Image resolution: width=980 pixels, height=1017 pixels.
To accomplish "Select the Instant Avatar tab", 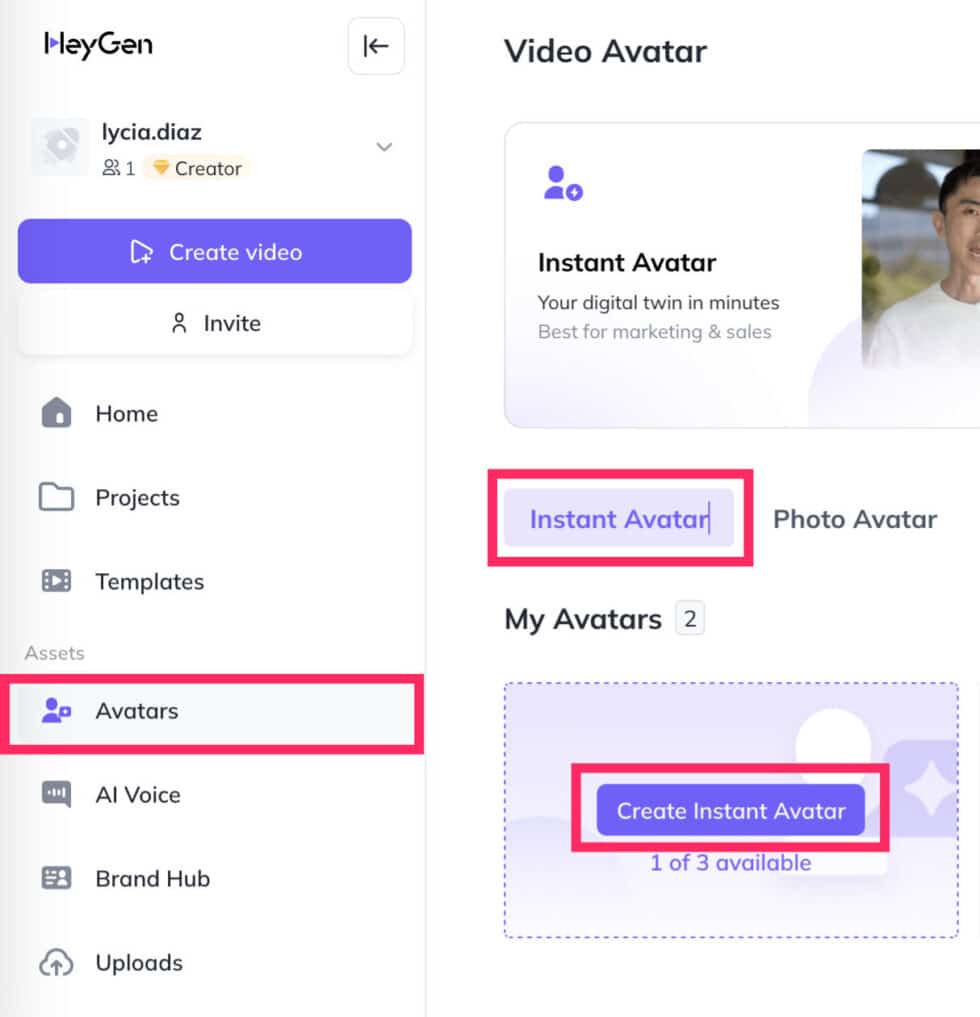I will point(618,519).
